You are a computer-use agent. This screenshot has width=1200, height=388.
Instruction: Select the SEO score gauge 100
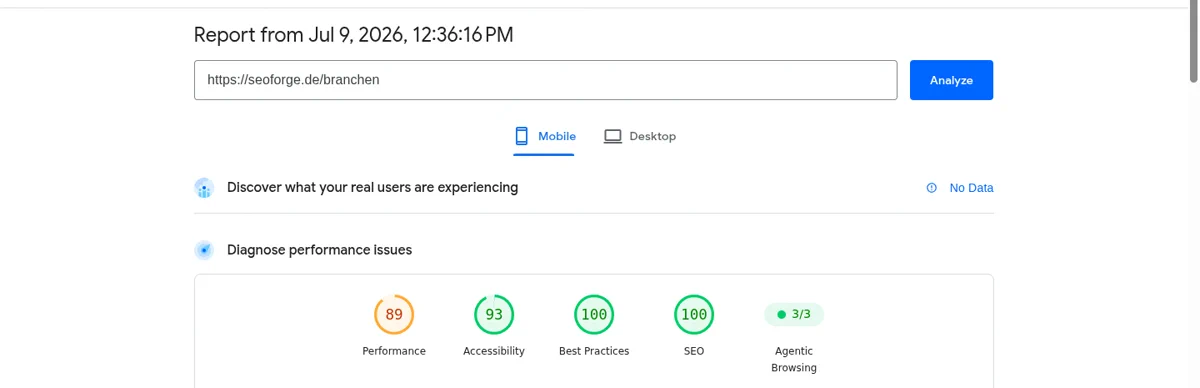point(694,315)
